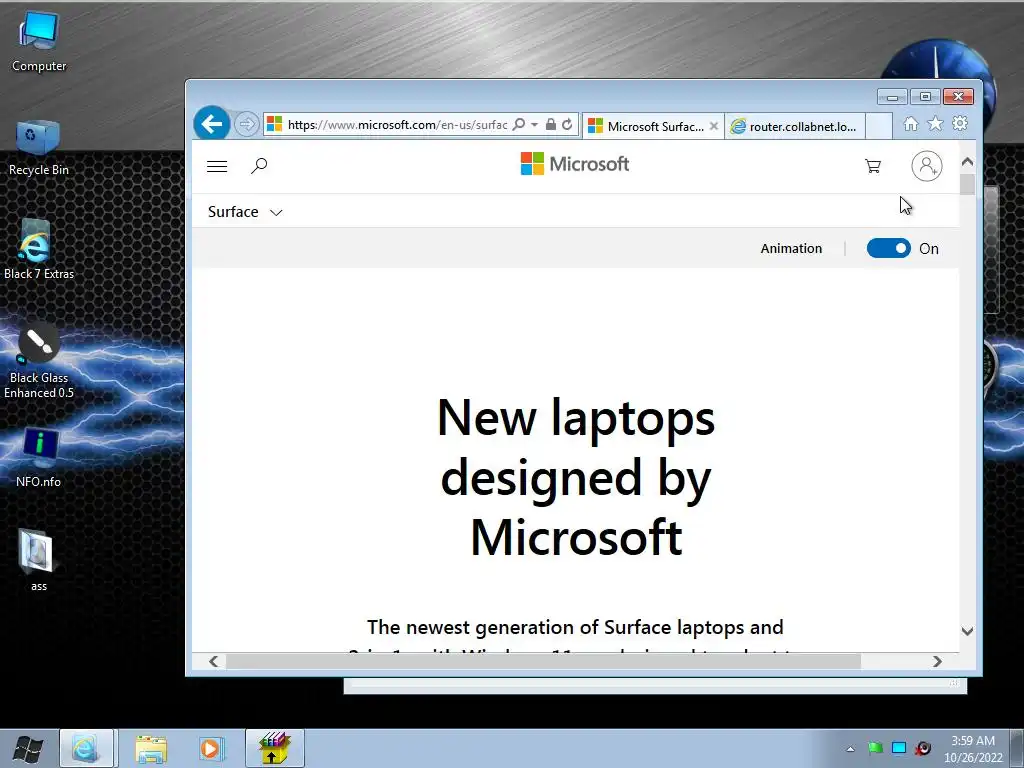Click the URL text in the address bar

pos(397,125)
